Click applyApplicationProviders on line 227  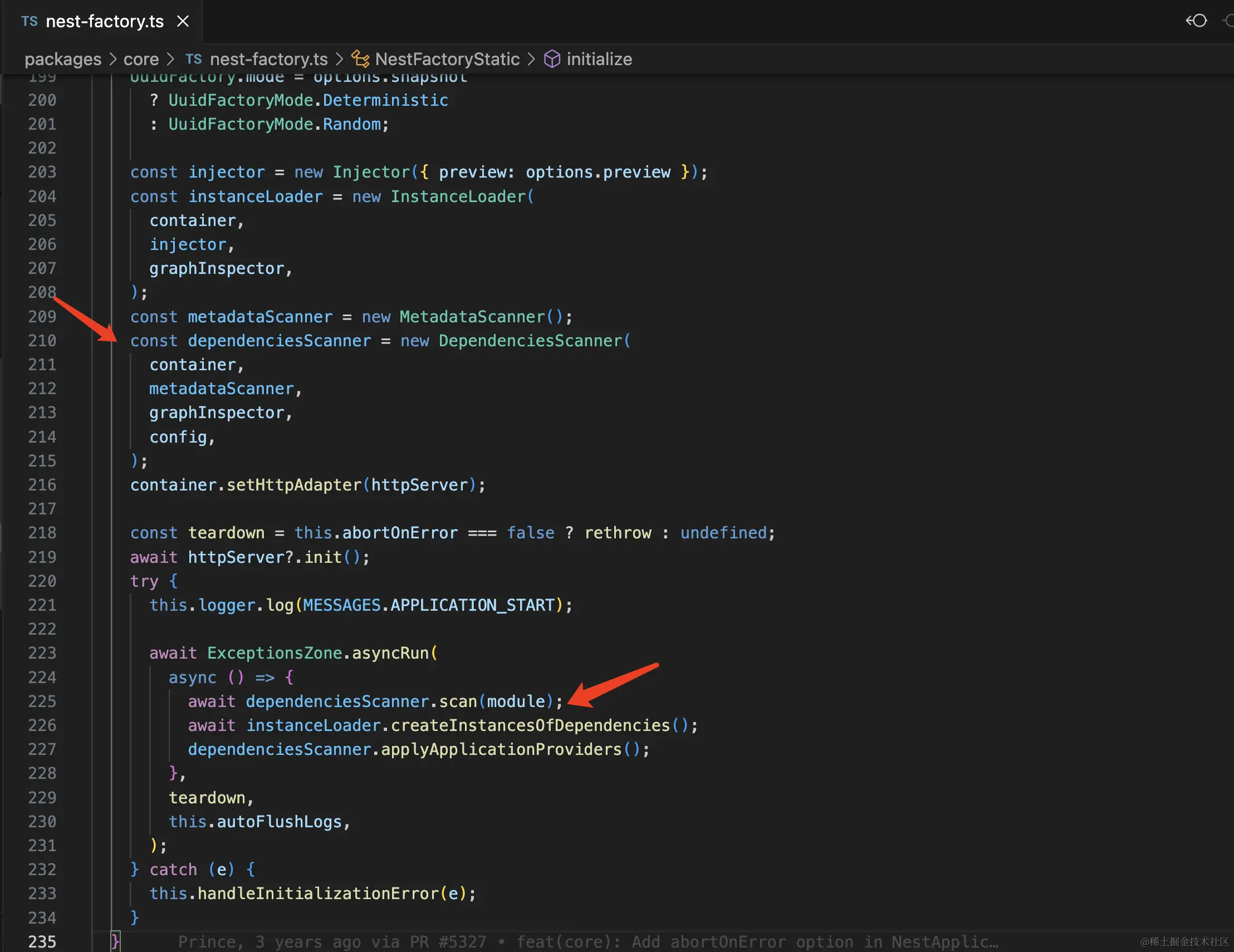(x=501, y=749)
